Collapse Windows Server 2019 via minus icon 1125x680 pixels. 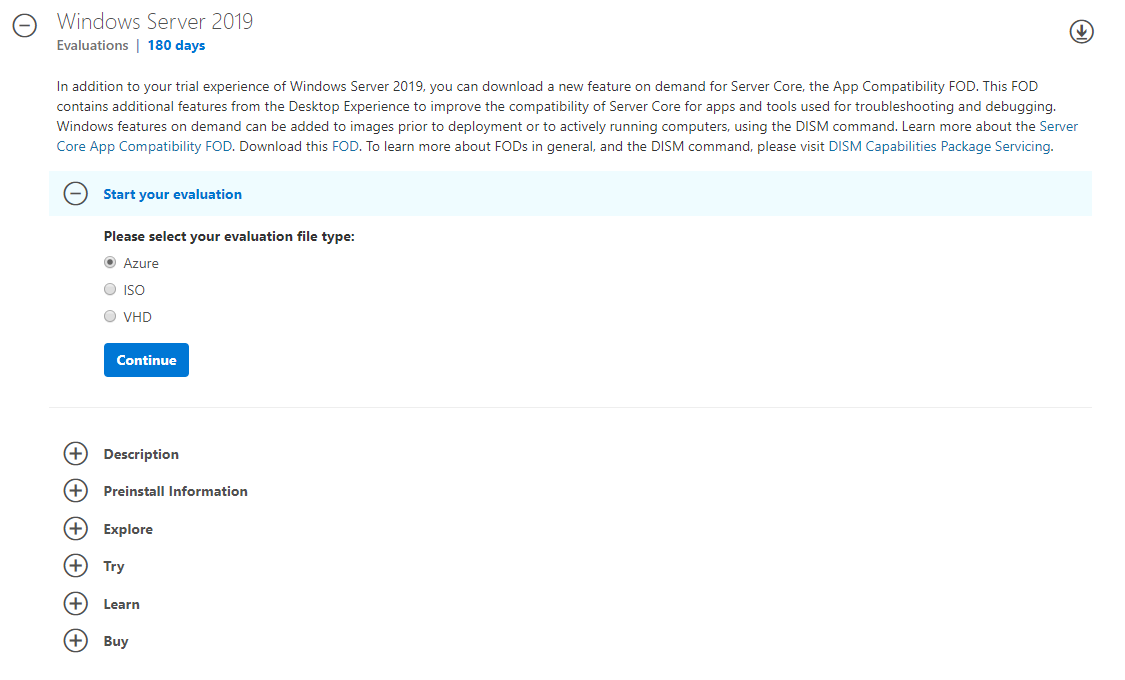[x=24, y=26]
